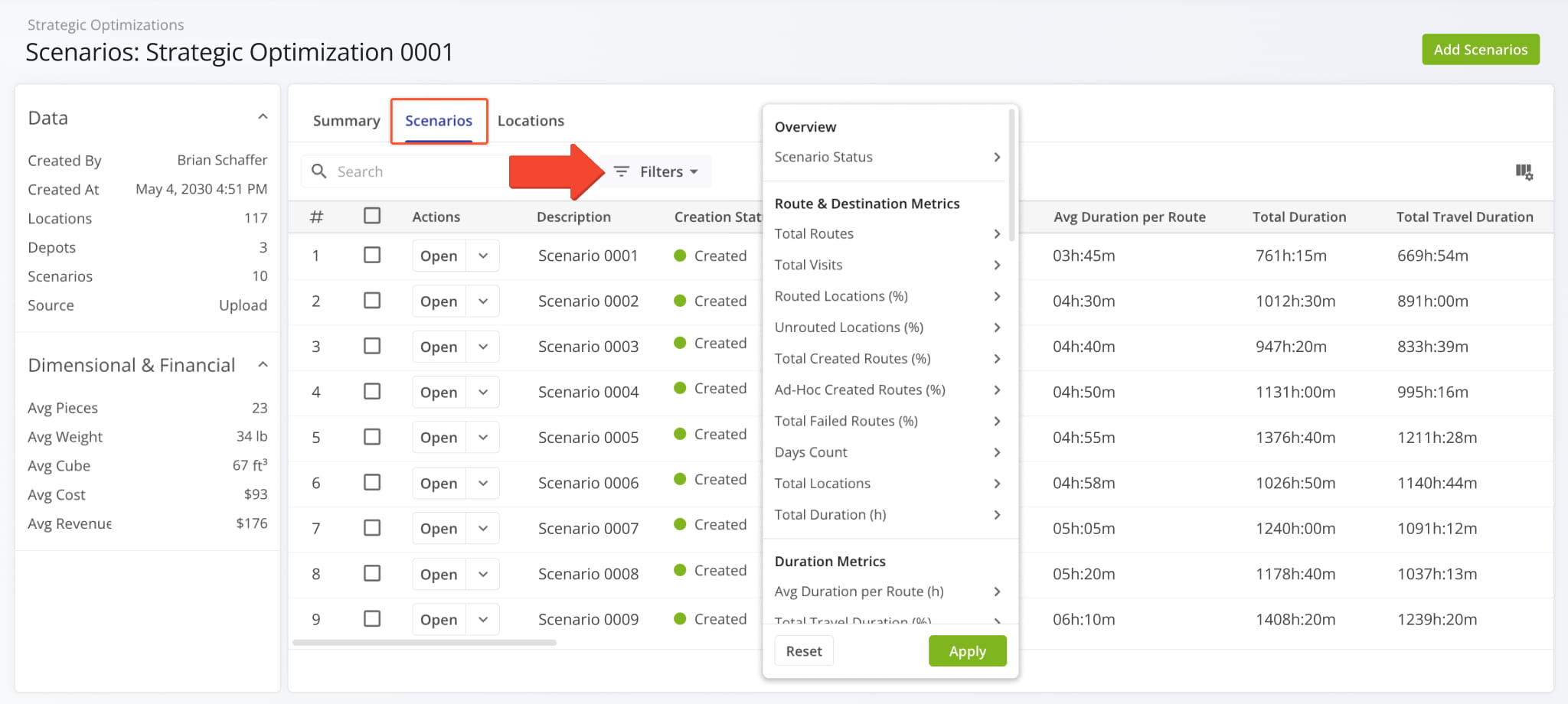
Task: Open the Days Count filter arrow
Action: pos(996,452)
